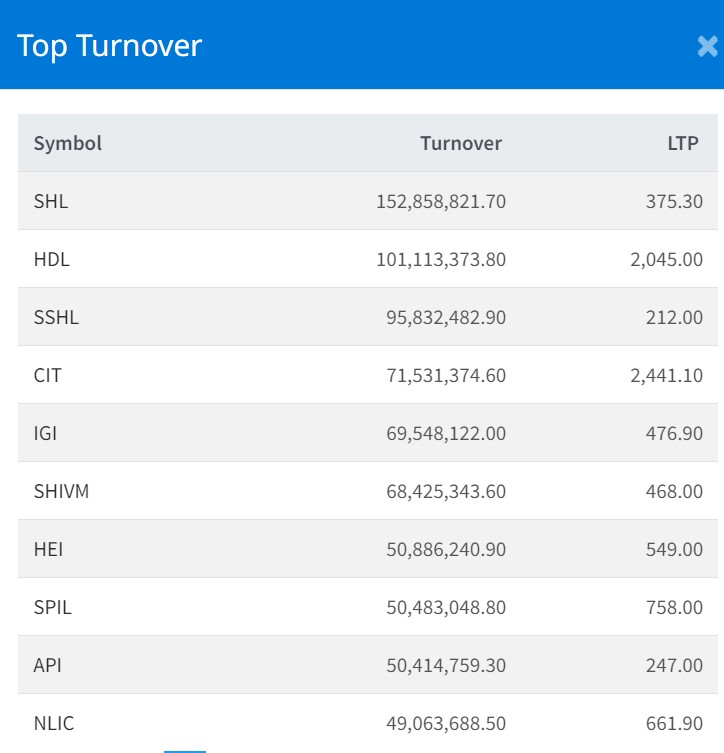
Task: Open the SPIL symbol
Action: 53,607
